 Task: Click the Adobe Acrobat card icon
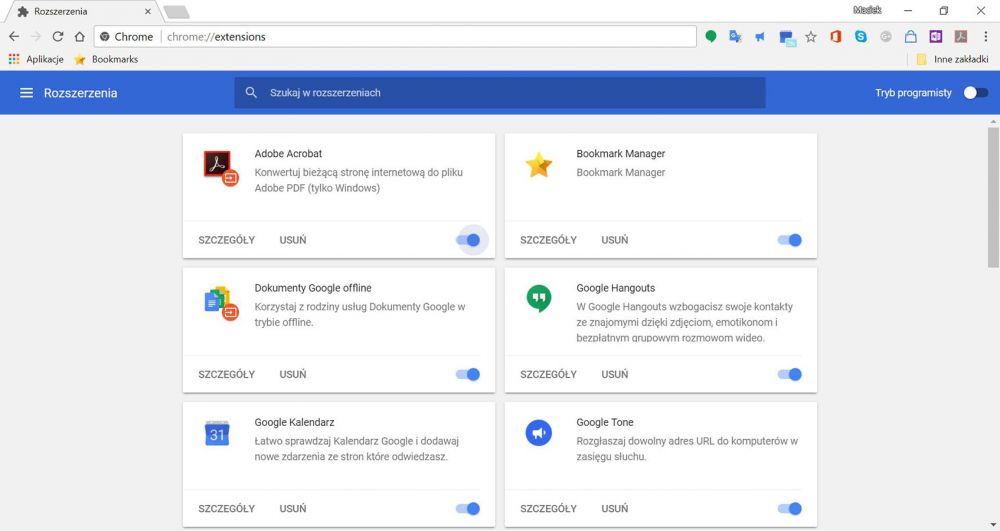tap(221, 167)
